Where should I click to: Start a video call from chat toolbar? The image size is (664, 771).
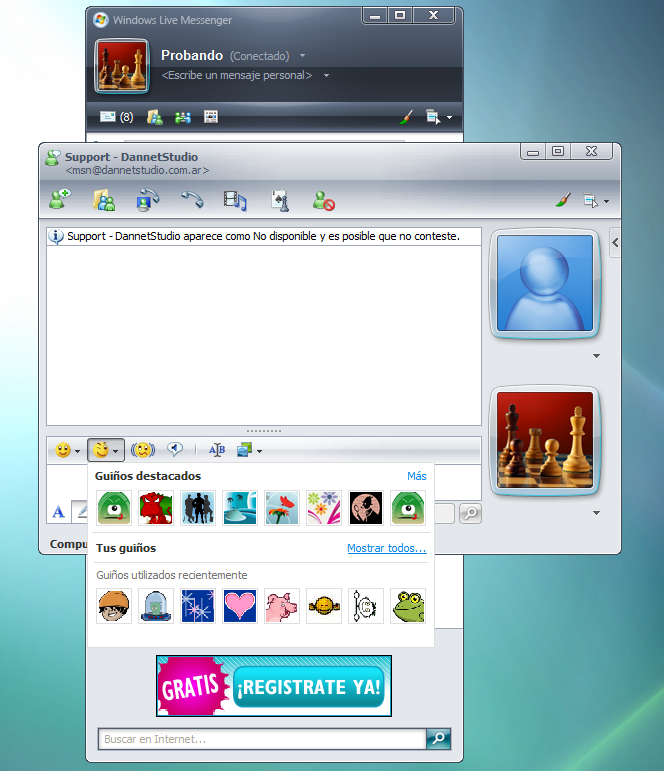[x=148, y=200]
